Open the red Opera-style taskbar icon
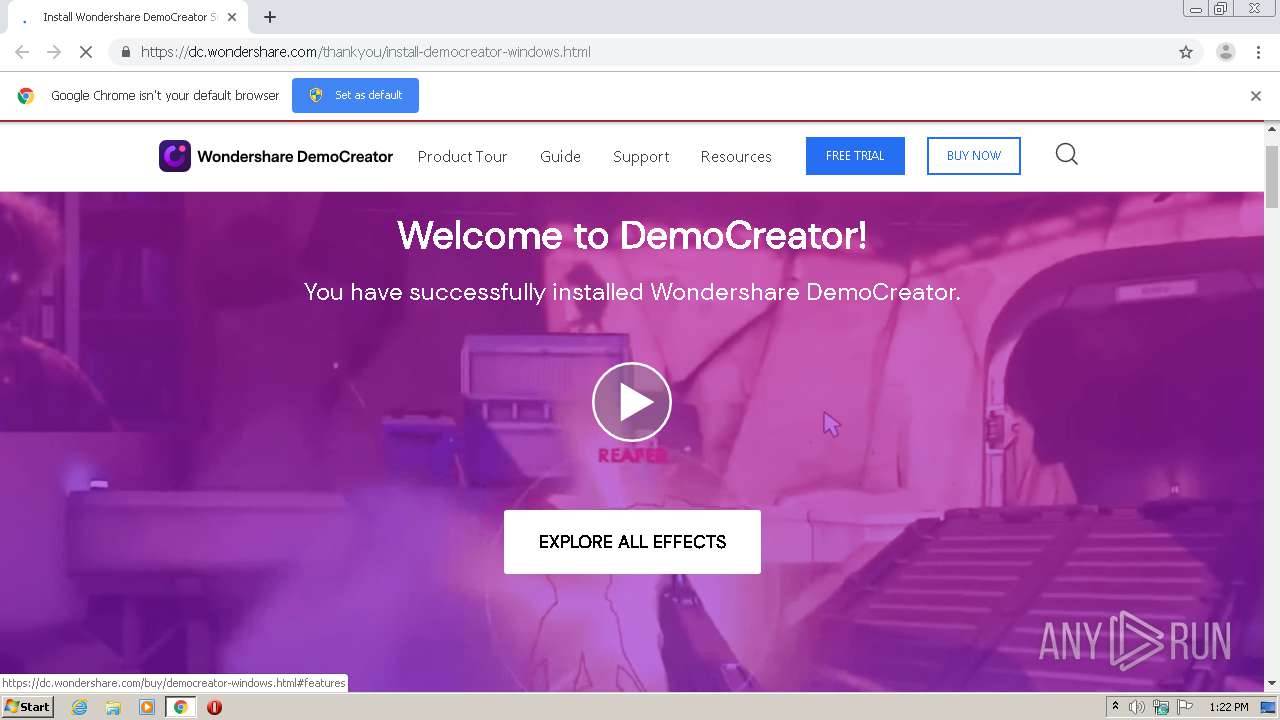Screen dimensions: 1280x720 pos(214,707)
